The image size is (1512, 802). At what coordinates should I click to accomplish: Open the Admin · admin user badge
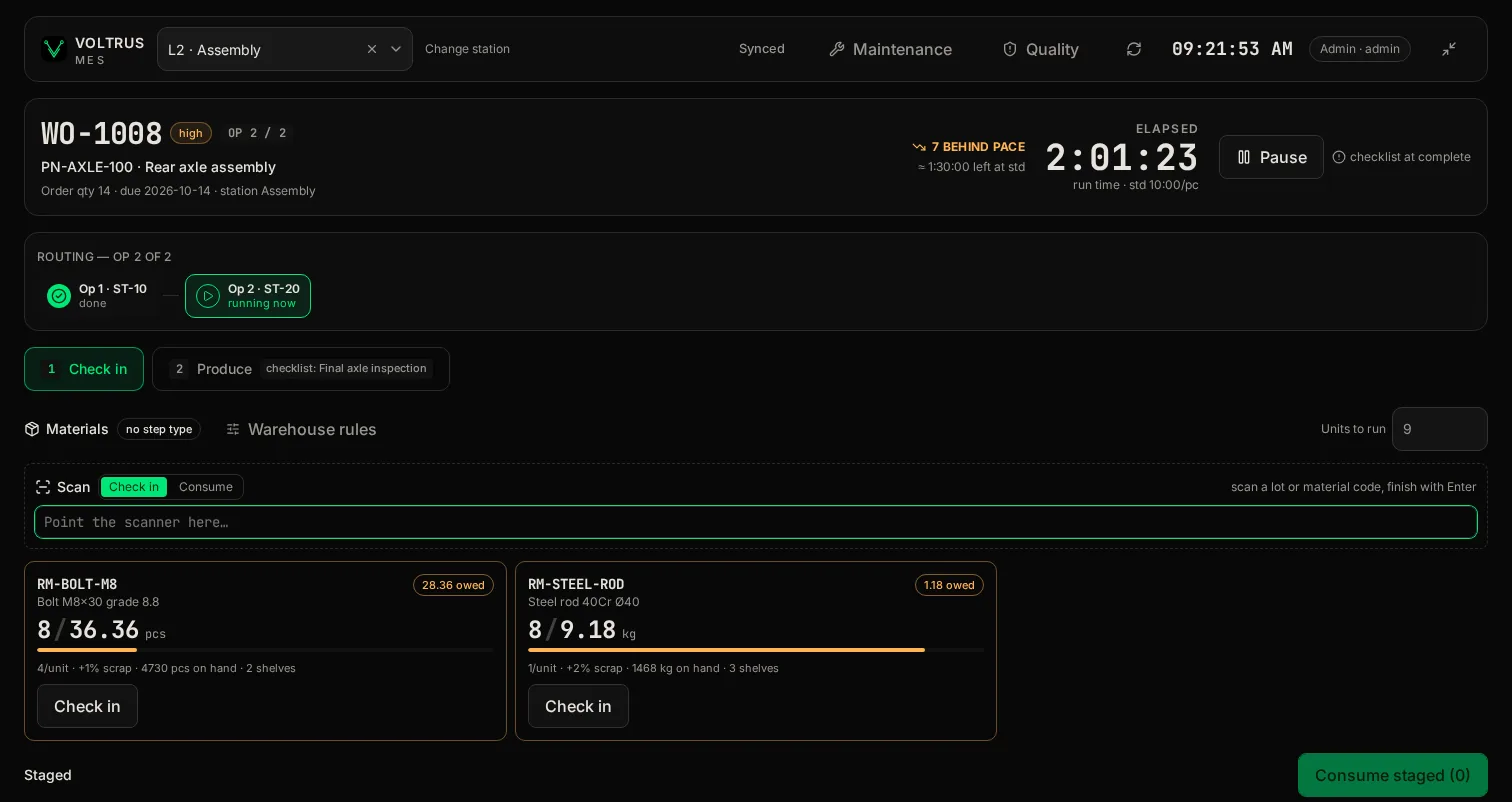pyautogui.click(x=1360, y=49)
